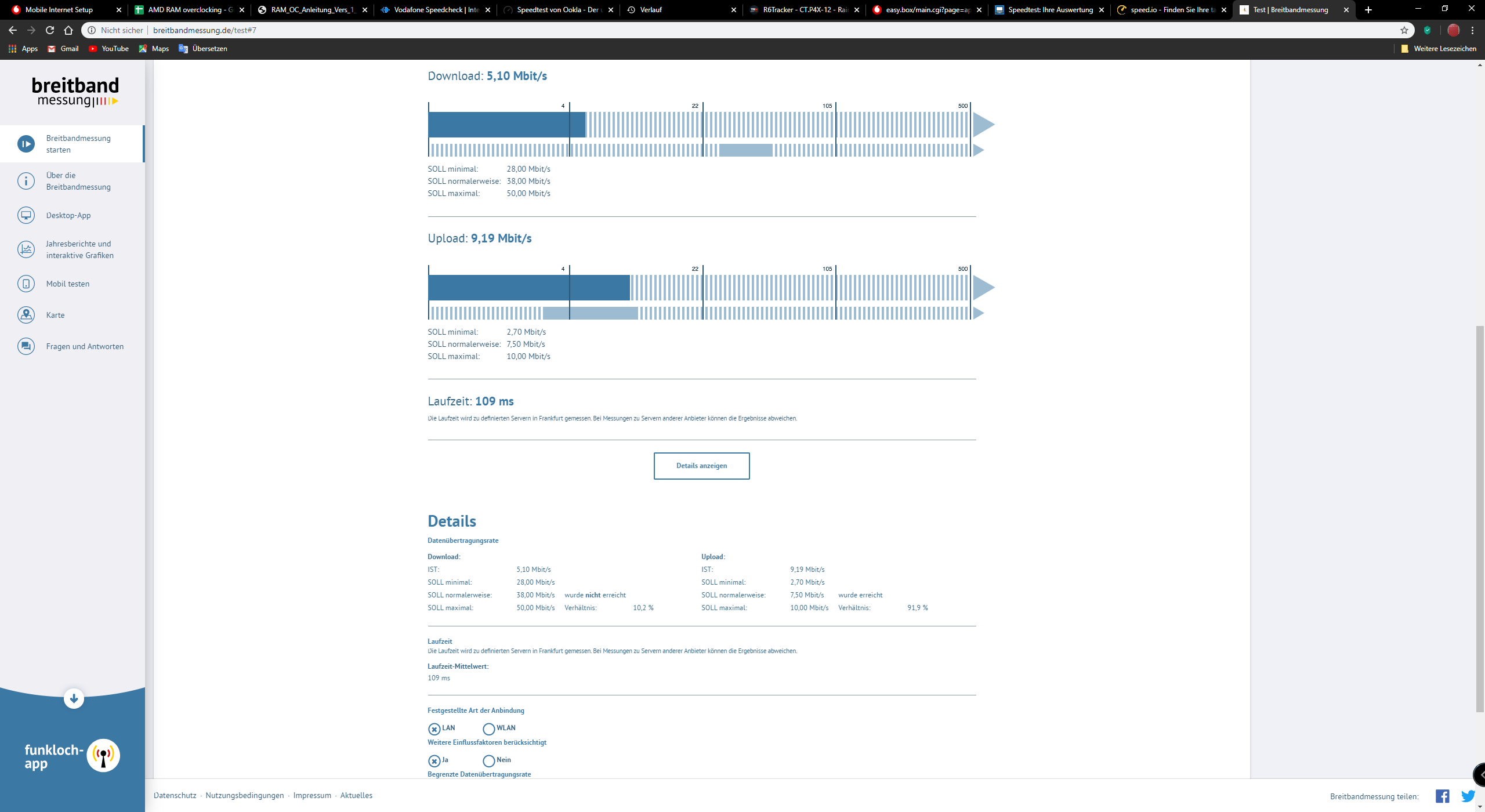Select the LAN radio button
Viewport: 1485px width, 812px height.
point(434,729)
